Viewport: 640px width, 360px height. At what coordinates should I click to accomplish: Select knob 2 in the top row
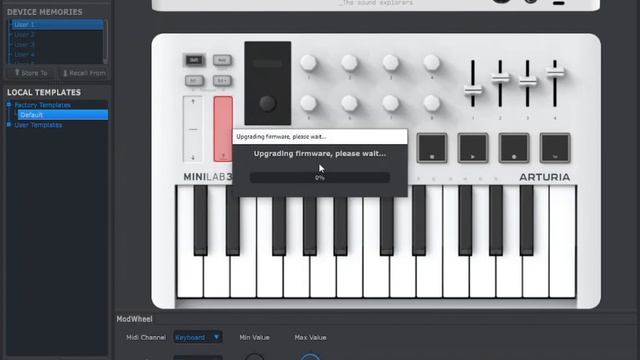[x=349, y=62]
